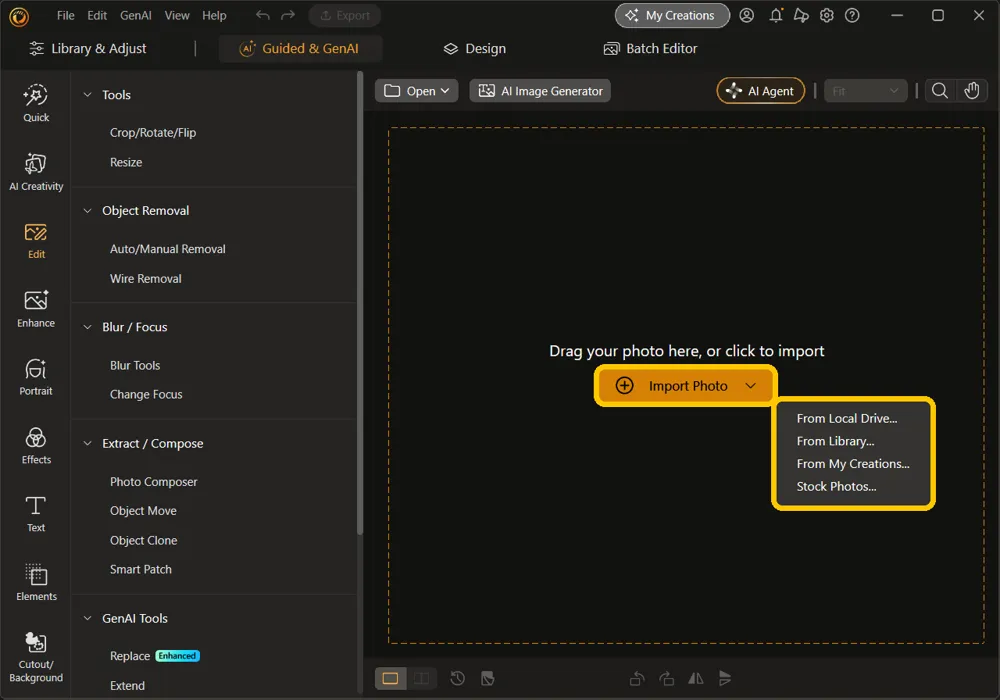This screenshot has height=700, width=1000.
Task: Select the Resize tool
Action: tap(126, 162)
